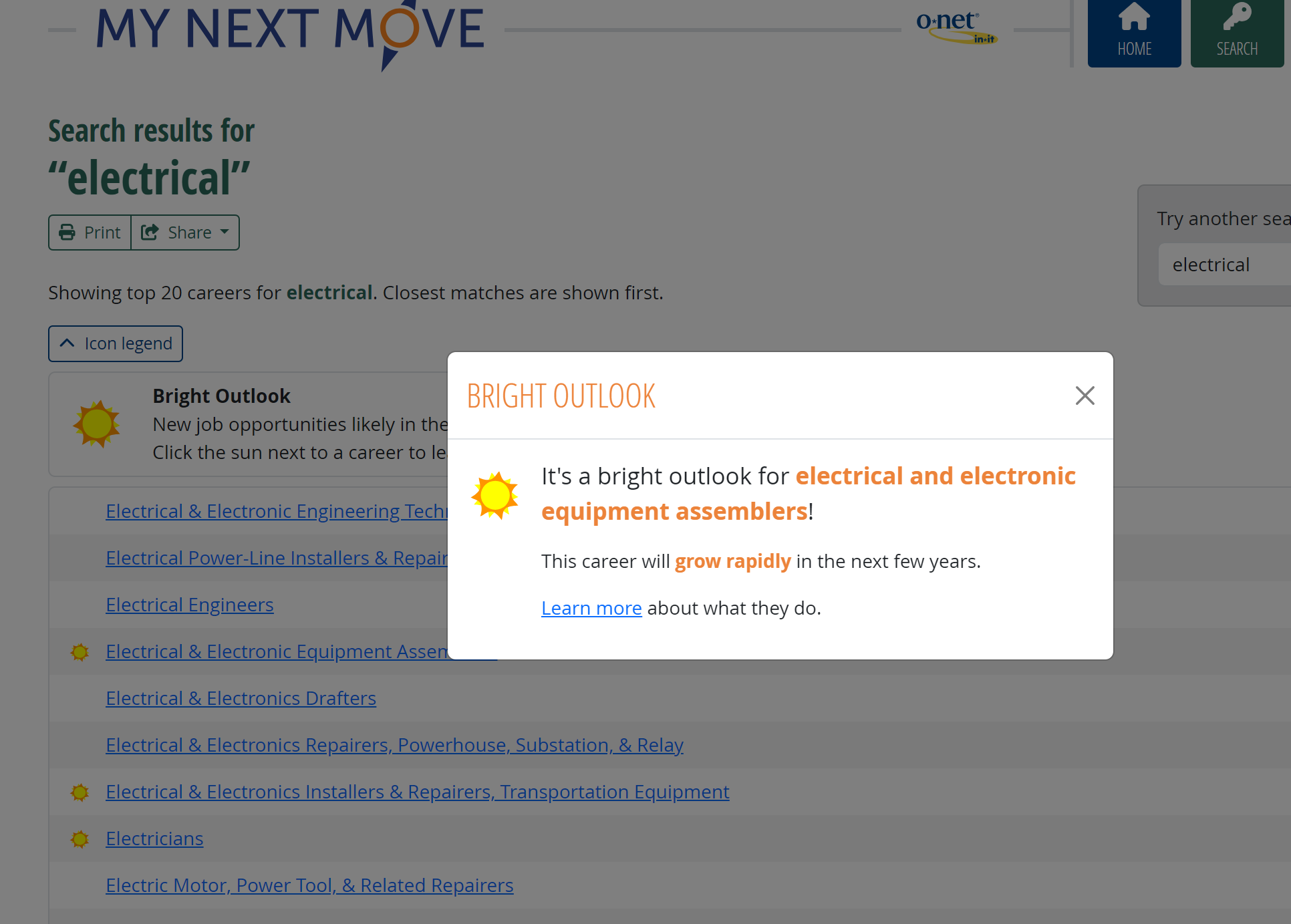This screenshot has width=1291, height=924.
Task: Click the large sun icon in dialog
Action: tap(494, 496)
